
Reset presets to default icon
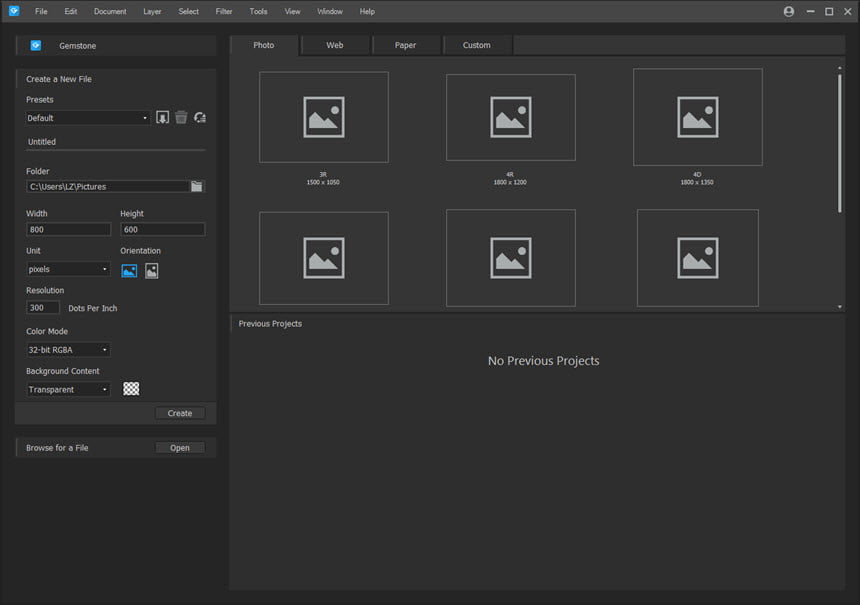click(200, 117)
